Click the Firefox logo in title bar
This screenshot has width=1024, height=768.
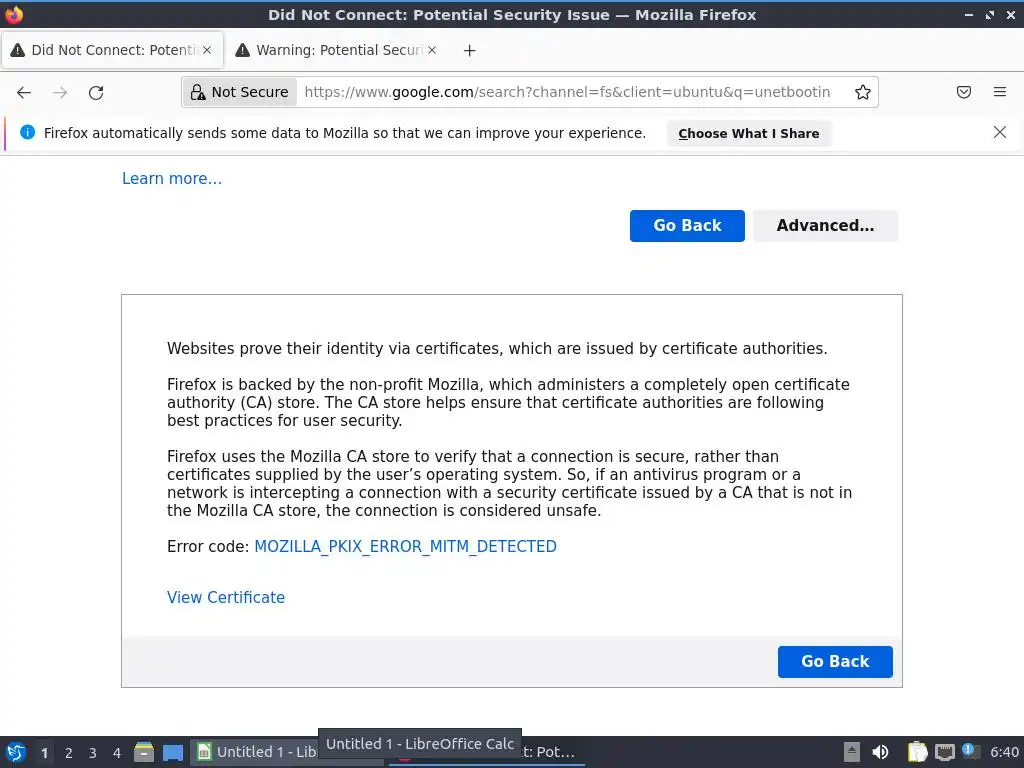click(x=14, y=14)
